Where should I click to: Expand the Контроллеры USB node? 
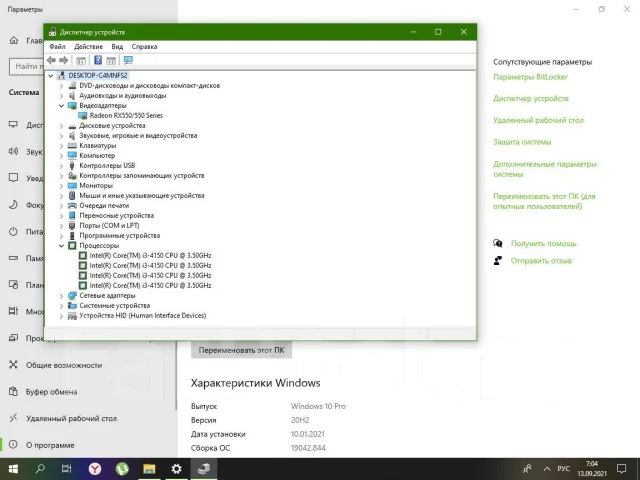pyautogui.click(x=61, y=166)
